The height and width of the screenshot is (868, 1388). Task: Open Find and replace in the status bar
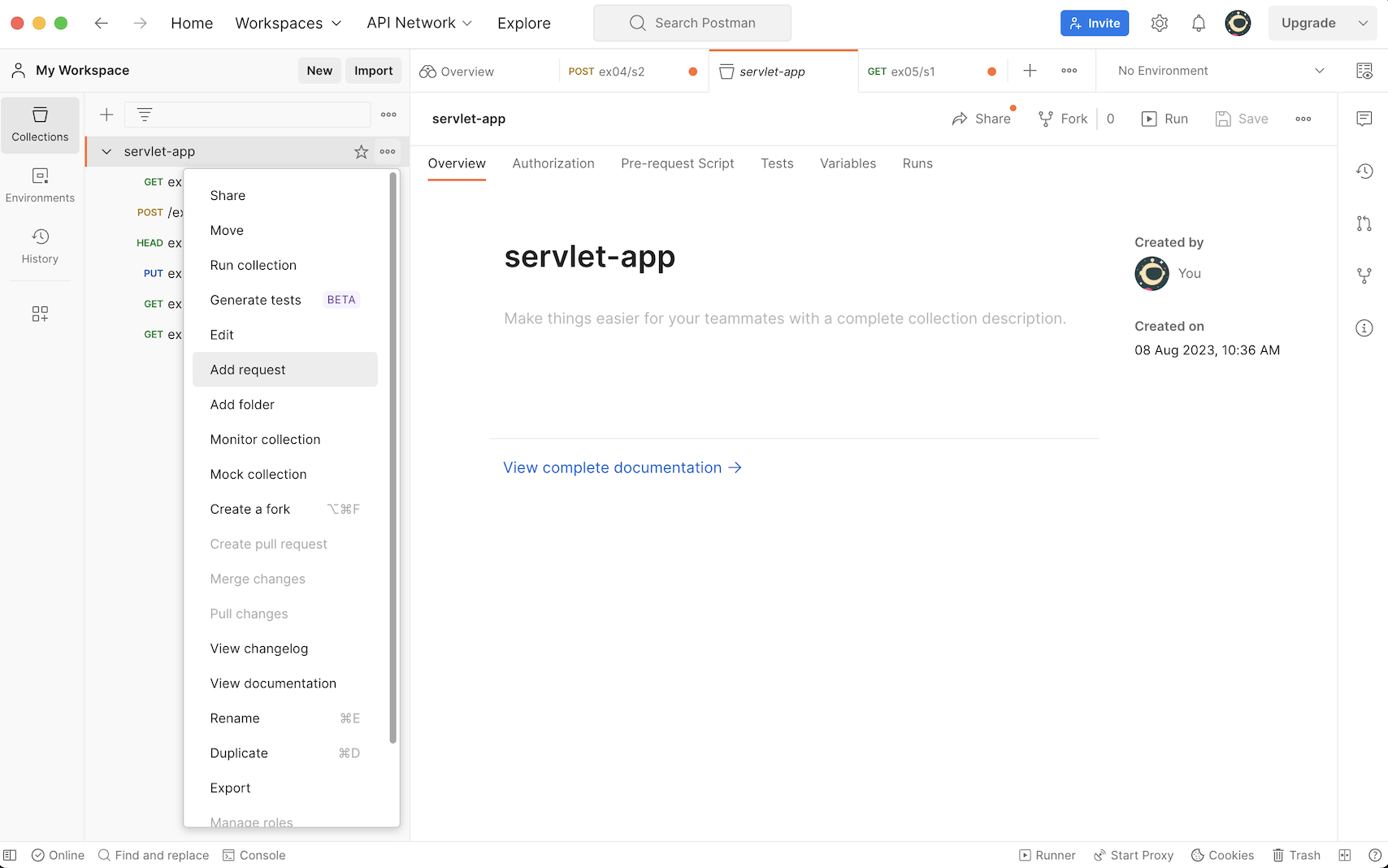point(154,855)
